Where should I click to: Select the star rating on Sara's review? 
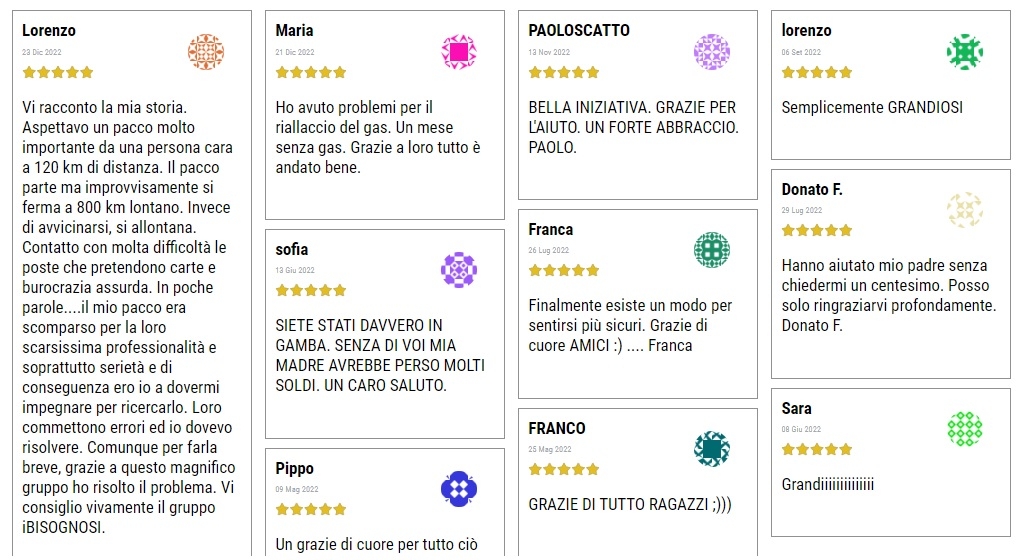[x=817, y=449]
